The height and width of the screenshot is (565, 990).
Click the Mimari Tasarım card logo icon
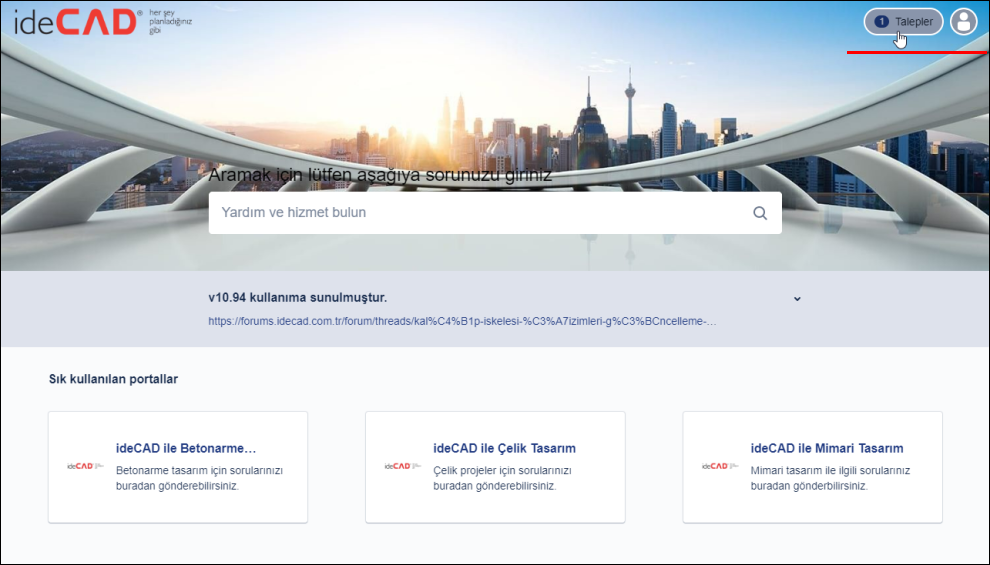(720, 466)
